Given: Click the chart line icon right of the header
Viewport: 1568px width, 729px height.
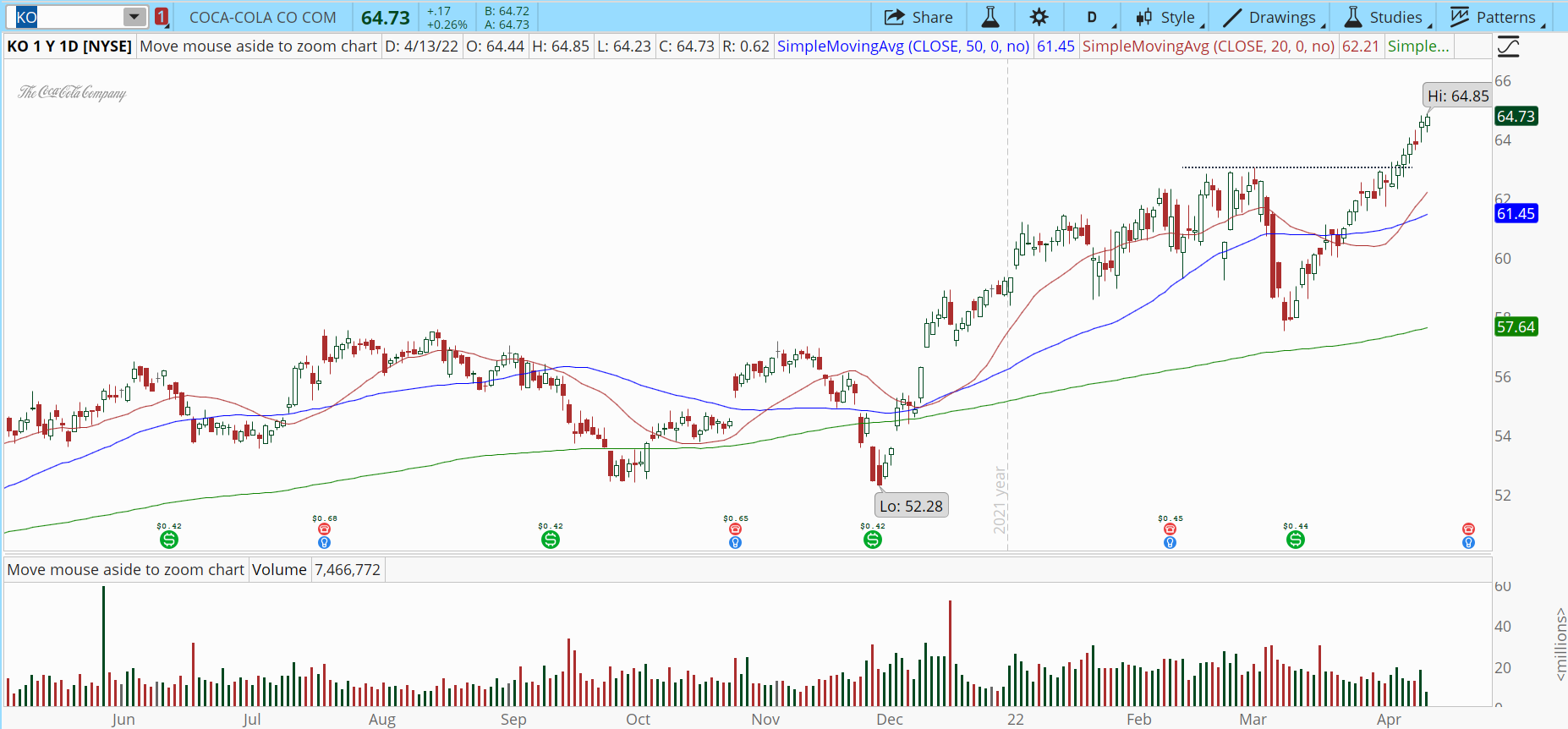Looking at the screenshot, I should coord(1508,47).
